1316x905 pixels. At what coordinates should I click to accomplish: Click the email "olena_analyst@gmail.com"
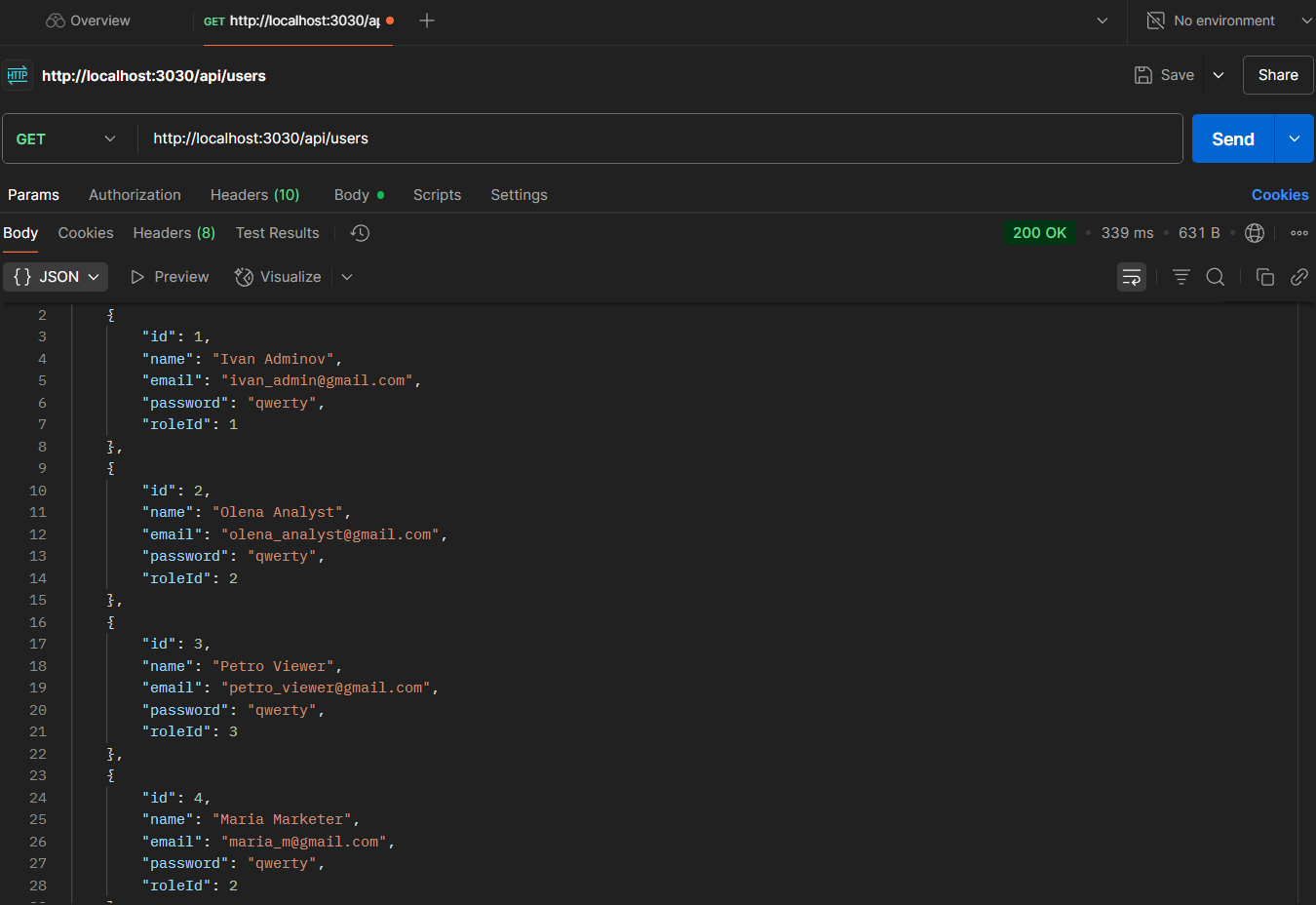[x=330, y=534]
